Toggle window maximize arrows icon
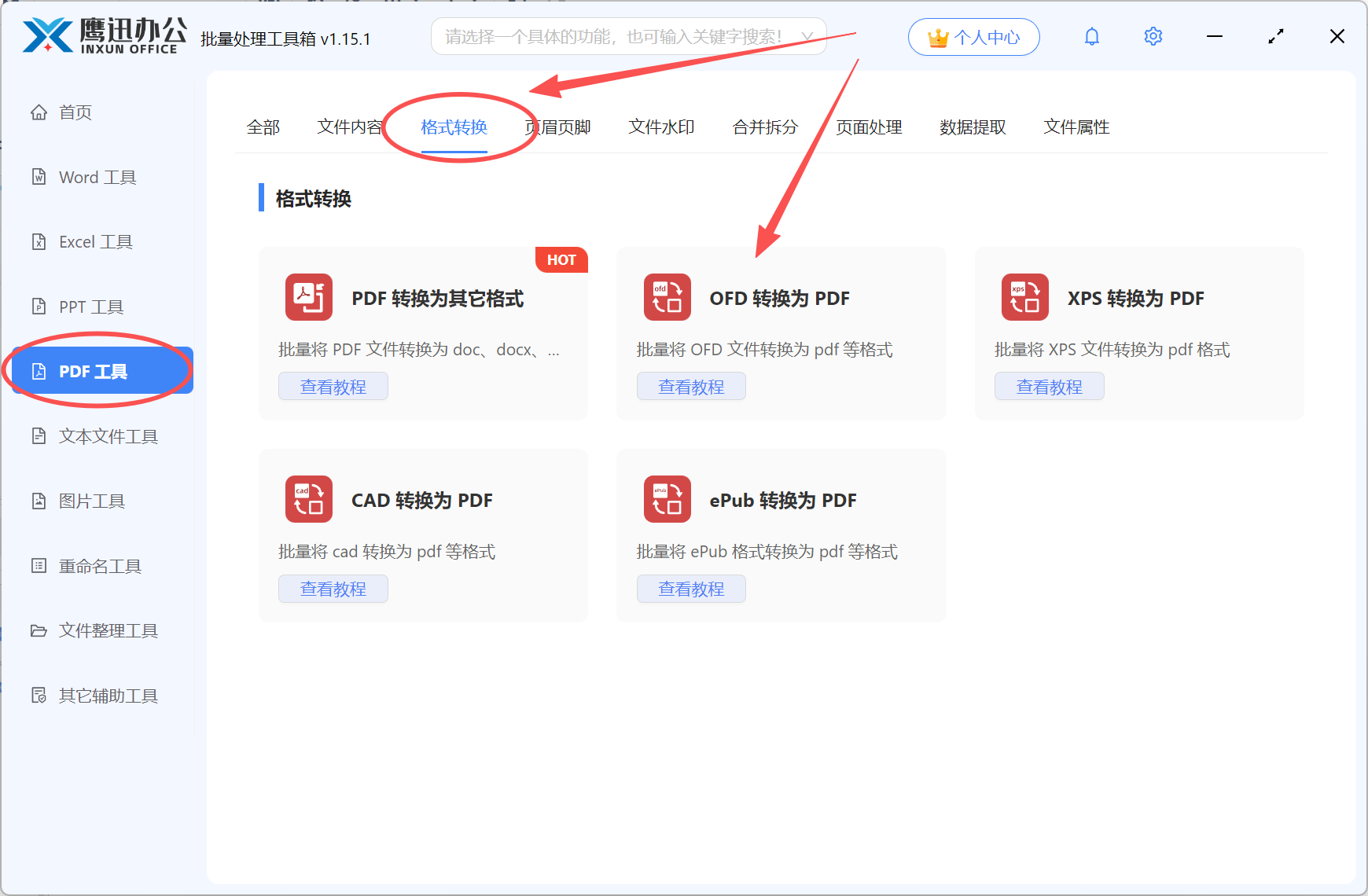 [x=1276, y=37]
